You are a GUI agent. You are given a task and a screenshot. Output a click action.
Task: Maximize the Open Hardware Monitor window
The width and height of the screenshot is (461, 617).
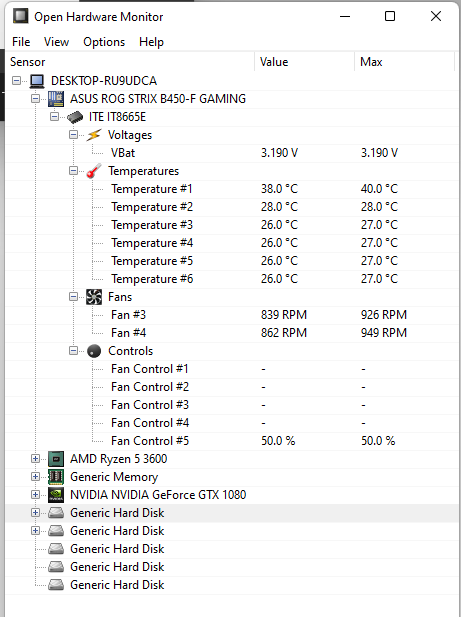pyautogui.click(x=390, y=17)
